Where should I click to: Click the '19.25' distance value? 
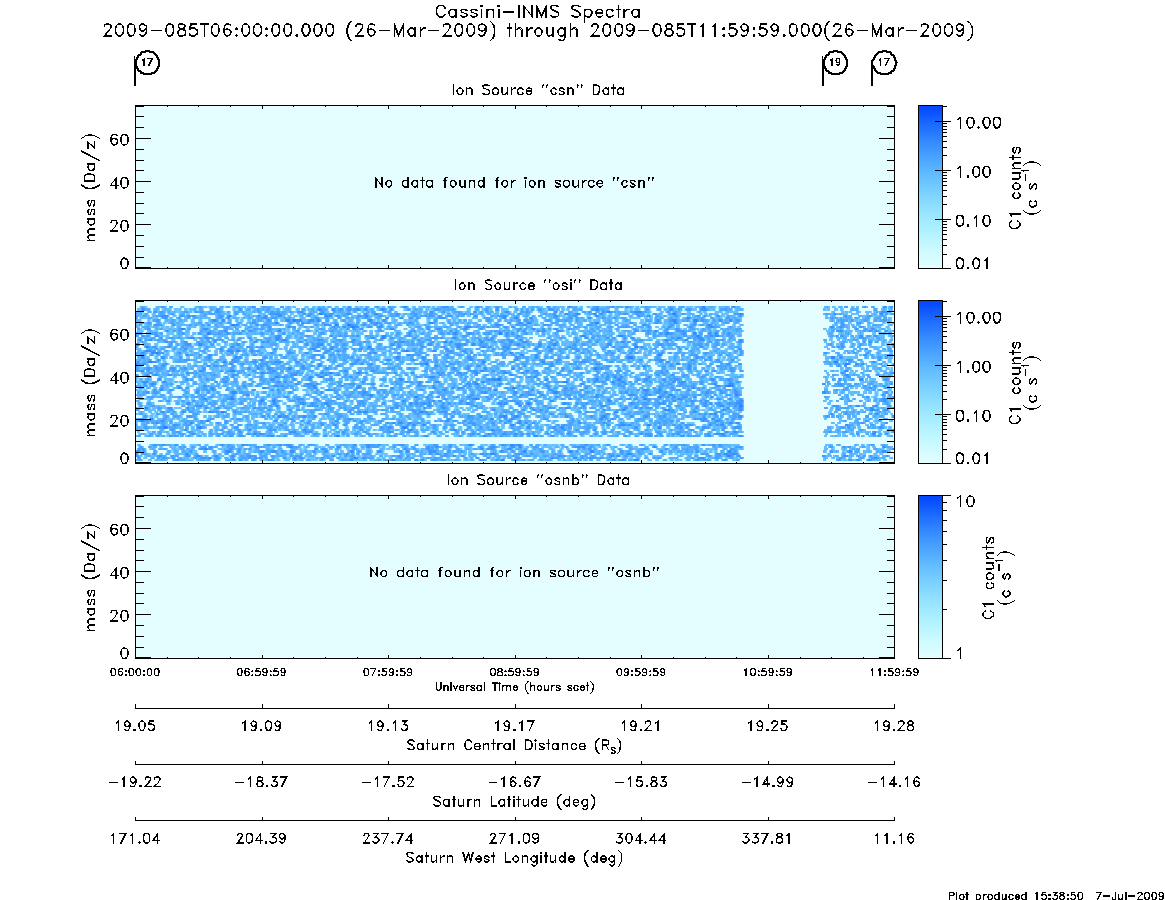pos(768,726)
